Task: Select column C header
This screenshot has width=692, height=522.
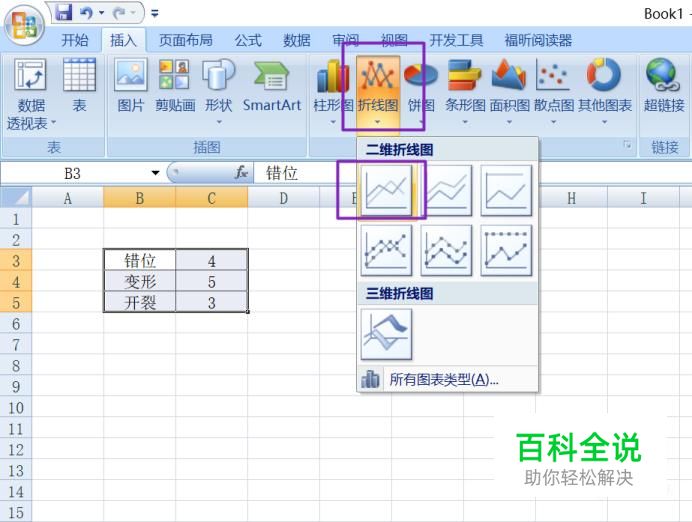Action: coord(212,198)
